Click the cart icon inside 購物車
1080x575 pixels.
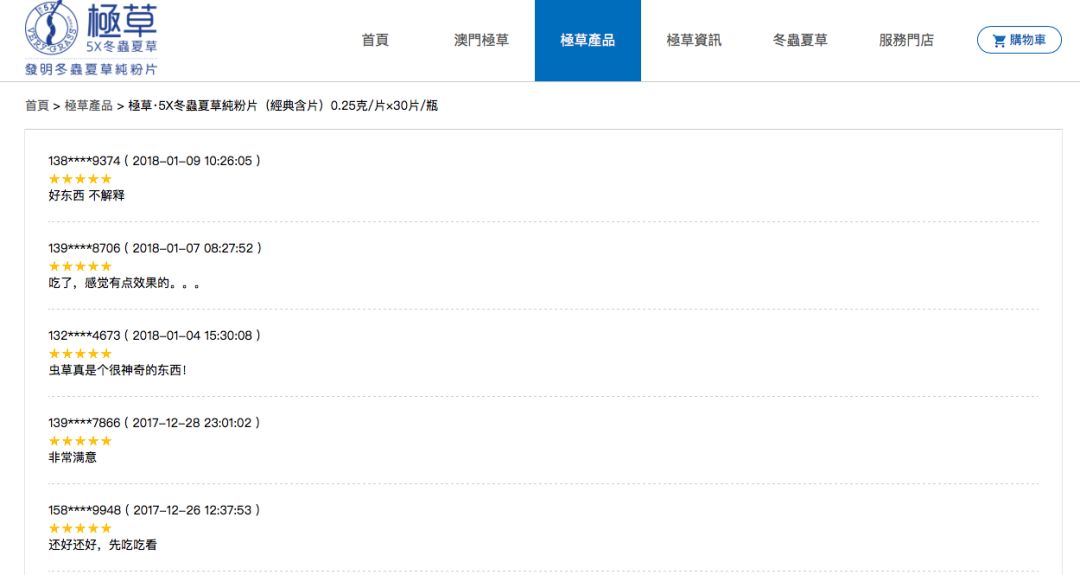999,41
